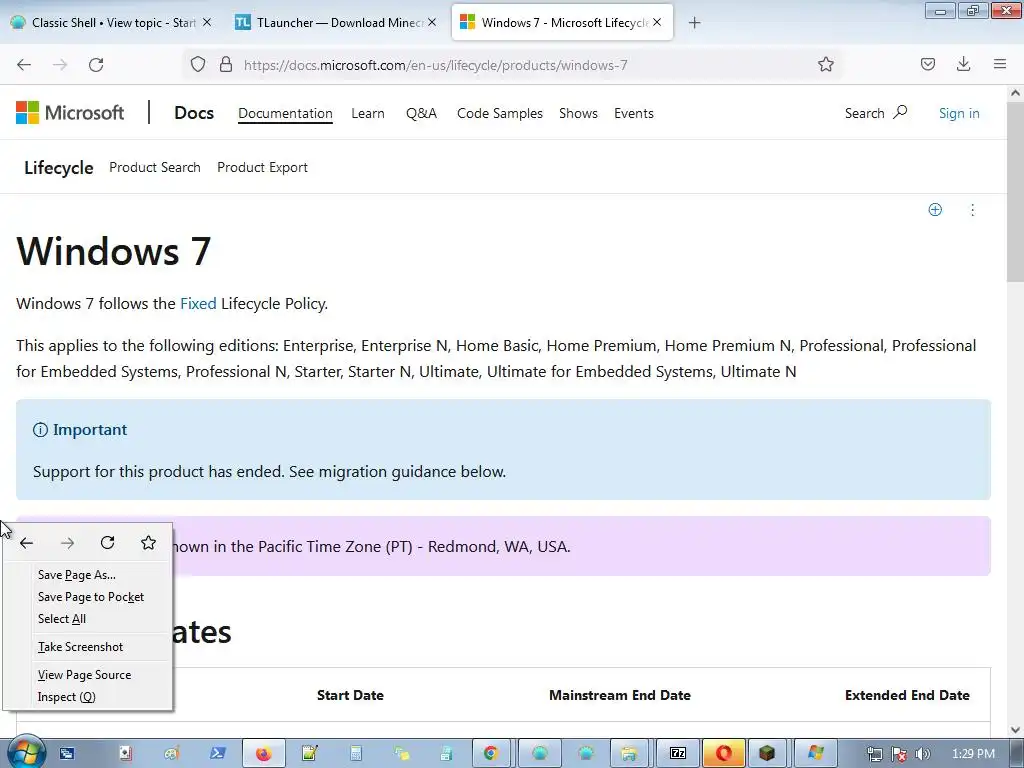
Task: Choose Inspect (Q) in the context menu
Action: coord(67,697)
